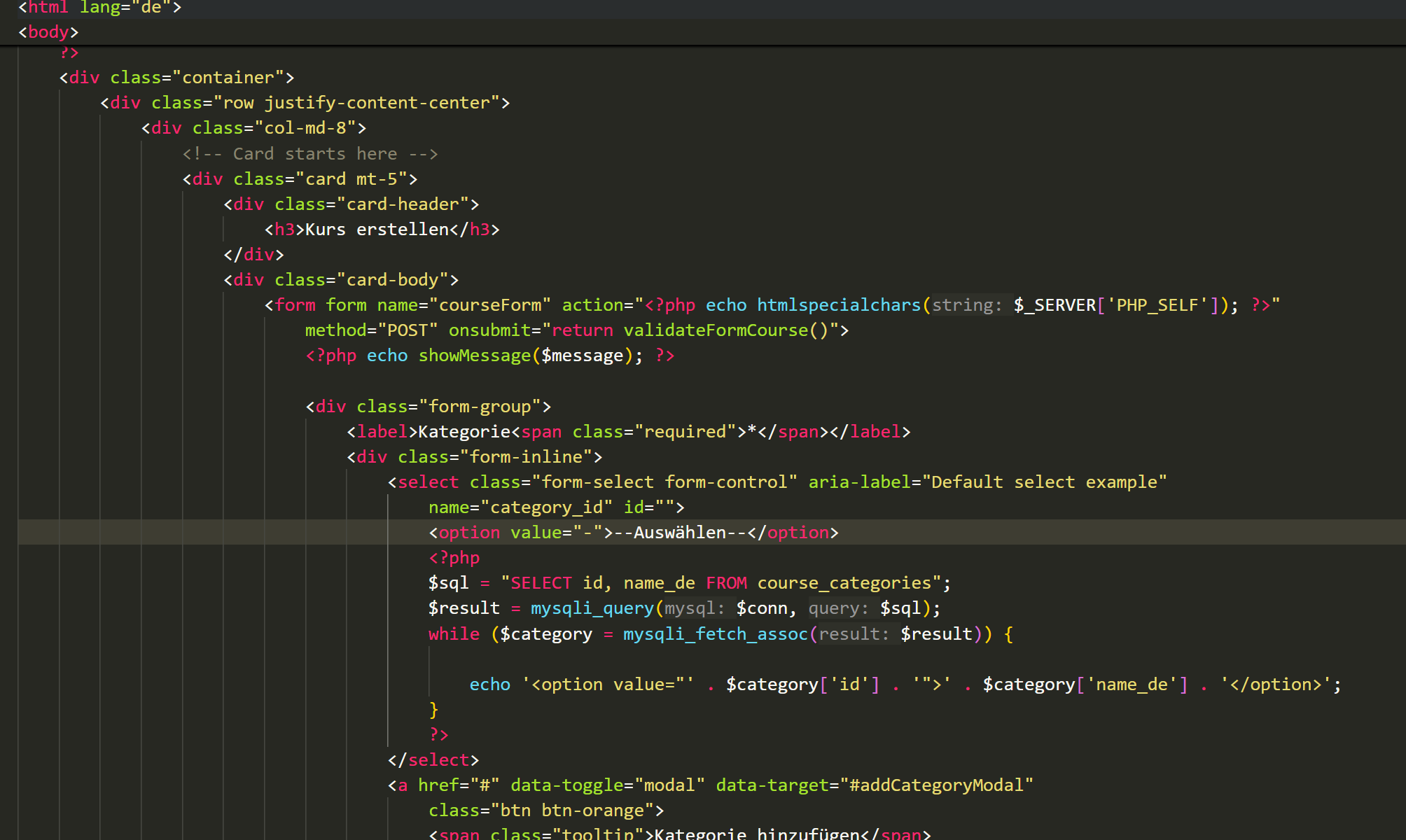Image resolution: width=1406 pixels, height=840 pixels.
Task: Click the #addCategoryModal data-target value
Action: click(937, 785)
